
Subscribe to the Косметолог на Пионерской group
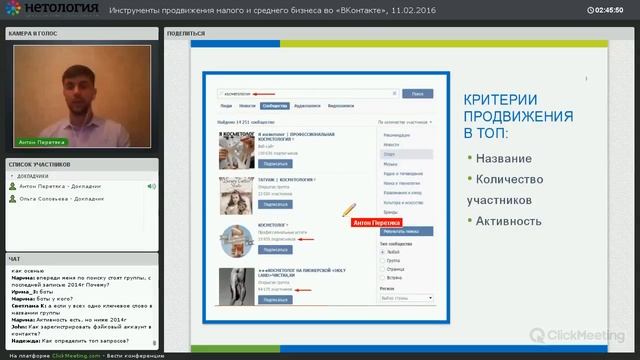click(x=275, y=300)
